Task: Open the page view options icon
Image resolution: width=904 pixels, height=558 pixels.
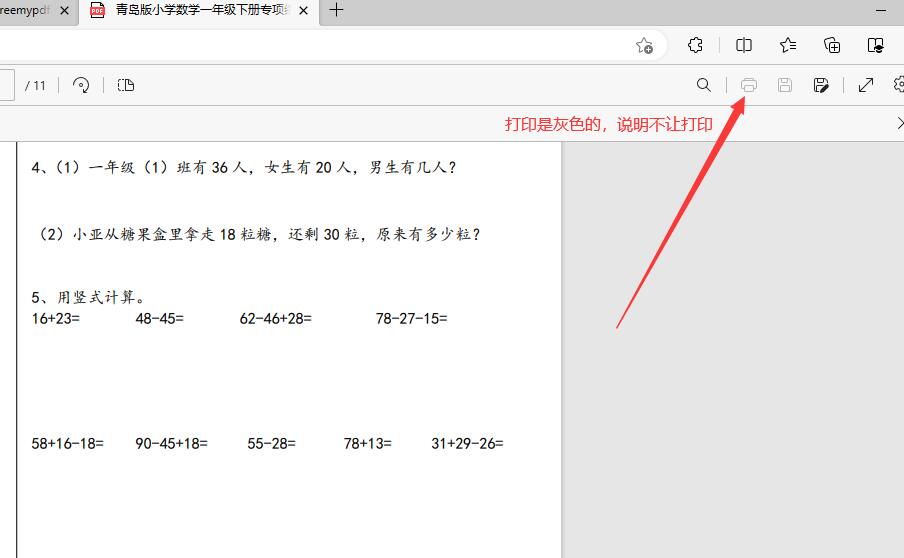Action: [x=126, y=85]
